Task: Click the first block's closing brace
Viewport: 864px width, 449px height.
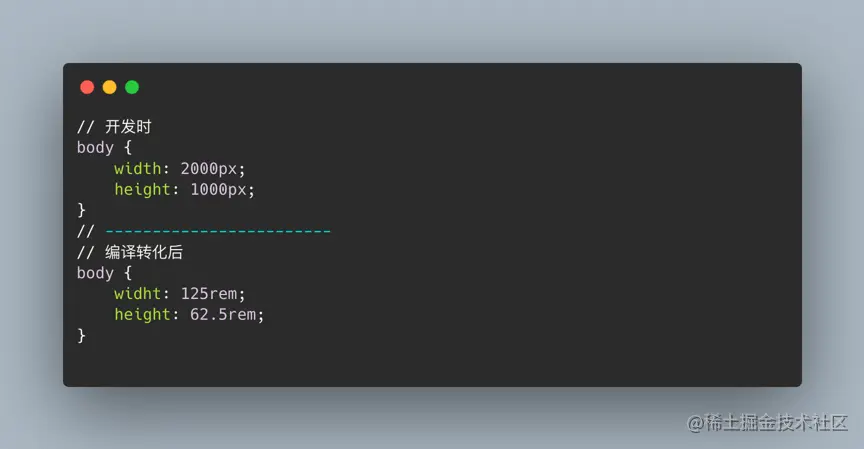Action: click(82, 210)
